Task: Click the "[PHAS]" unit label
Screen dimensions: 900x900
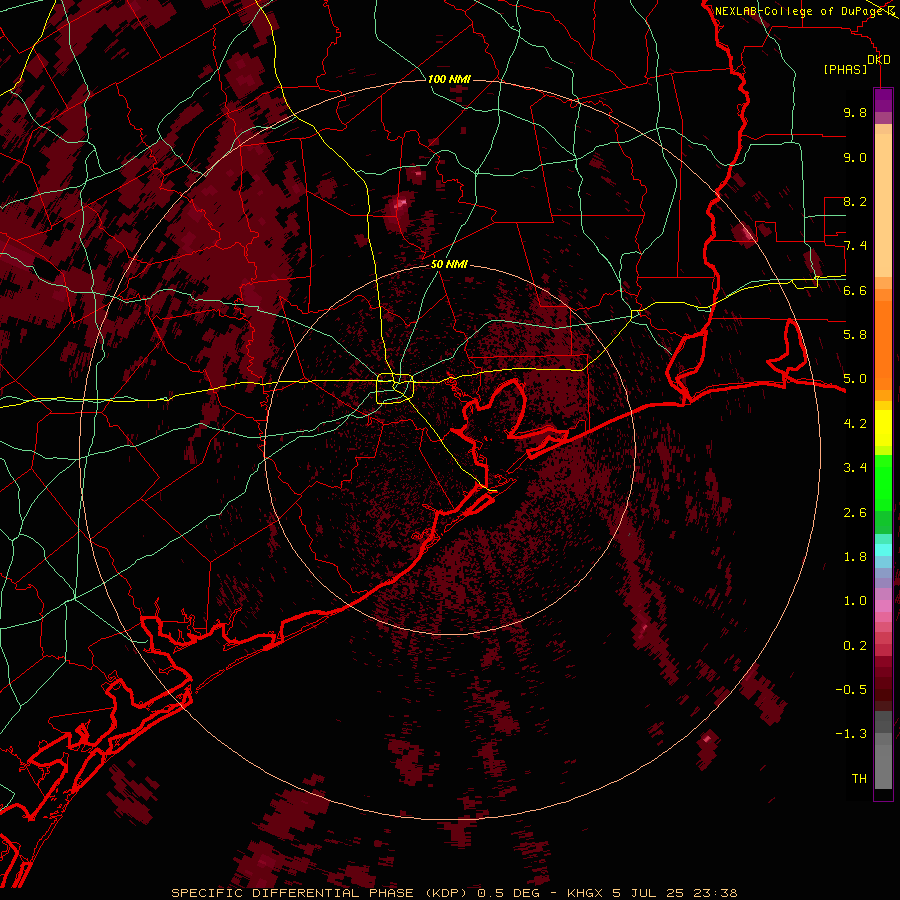Action: pos(845,69)
